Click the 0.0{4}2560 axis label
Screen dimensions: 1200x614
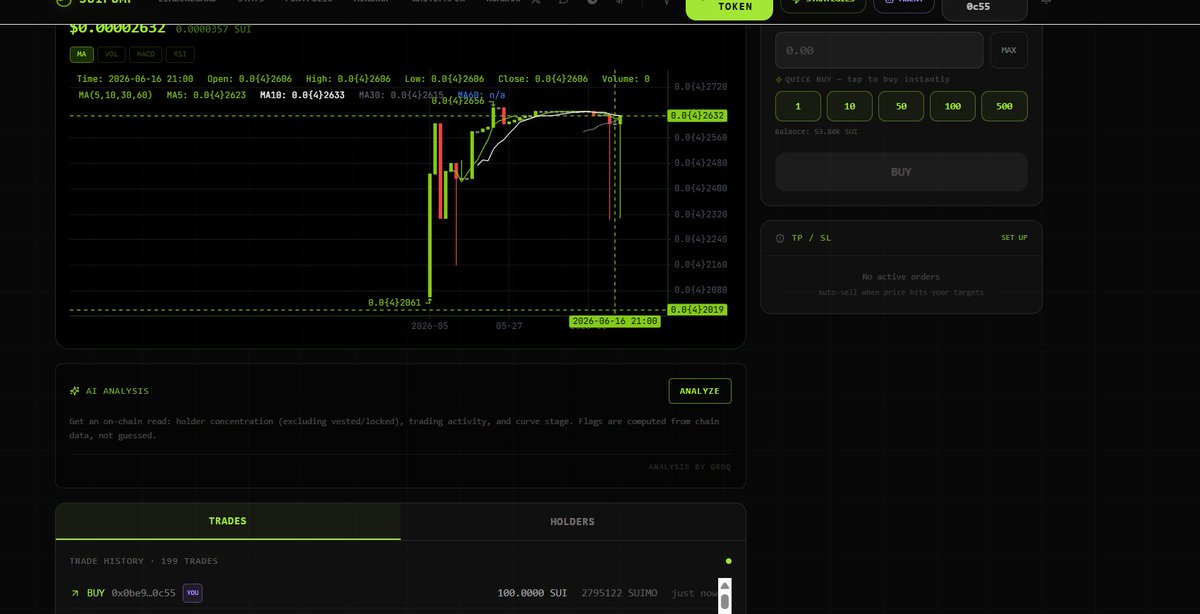tap(700, 138)
